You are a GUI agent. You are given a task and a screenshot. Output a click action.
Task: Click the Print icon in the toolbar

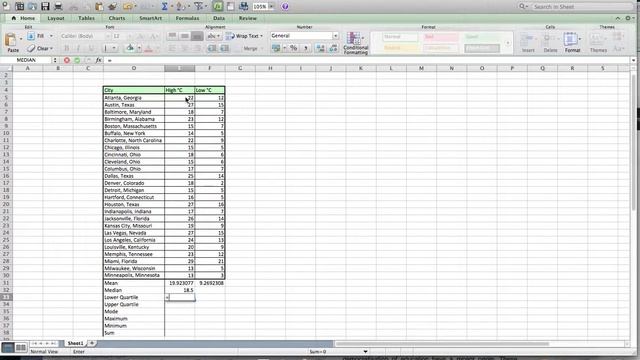pos(58,6)
